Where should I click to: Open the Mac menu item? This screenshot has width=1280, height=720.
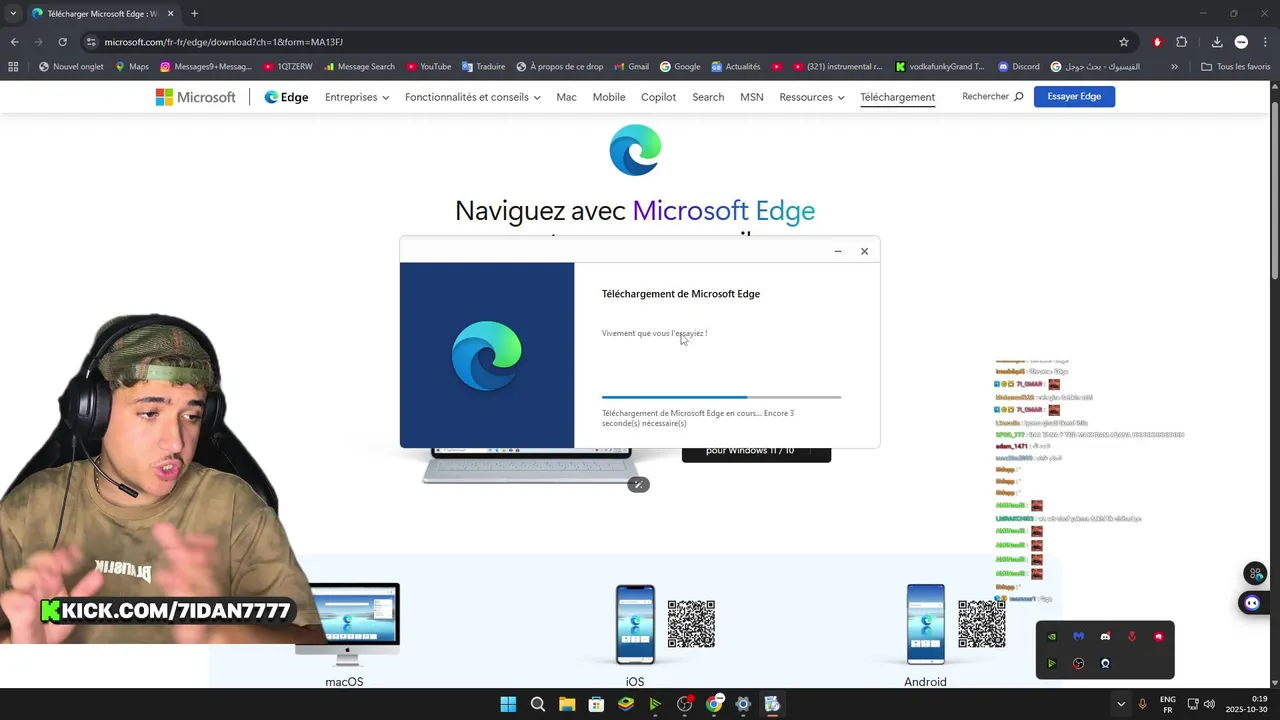tap(566, 97)
